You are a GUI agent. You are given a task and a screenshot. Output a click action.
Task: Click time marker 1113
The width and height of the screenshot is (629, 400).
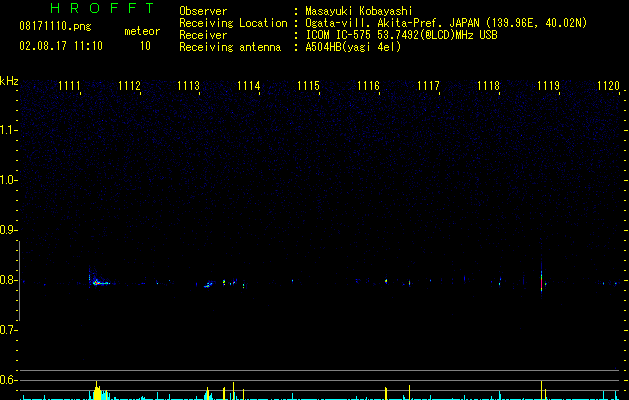(x=189, y=86)
